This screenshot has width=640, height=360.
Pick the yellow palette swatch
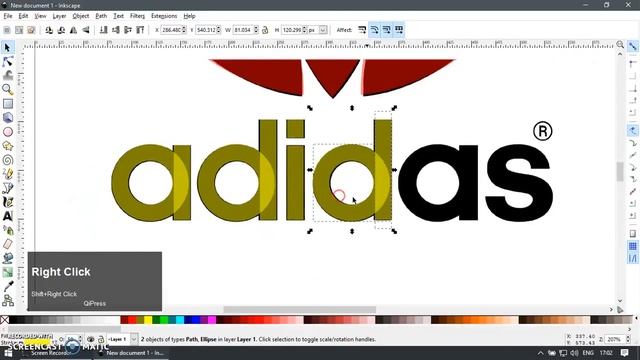pyautogui.click(x=148, y=320)
